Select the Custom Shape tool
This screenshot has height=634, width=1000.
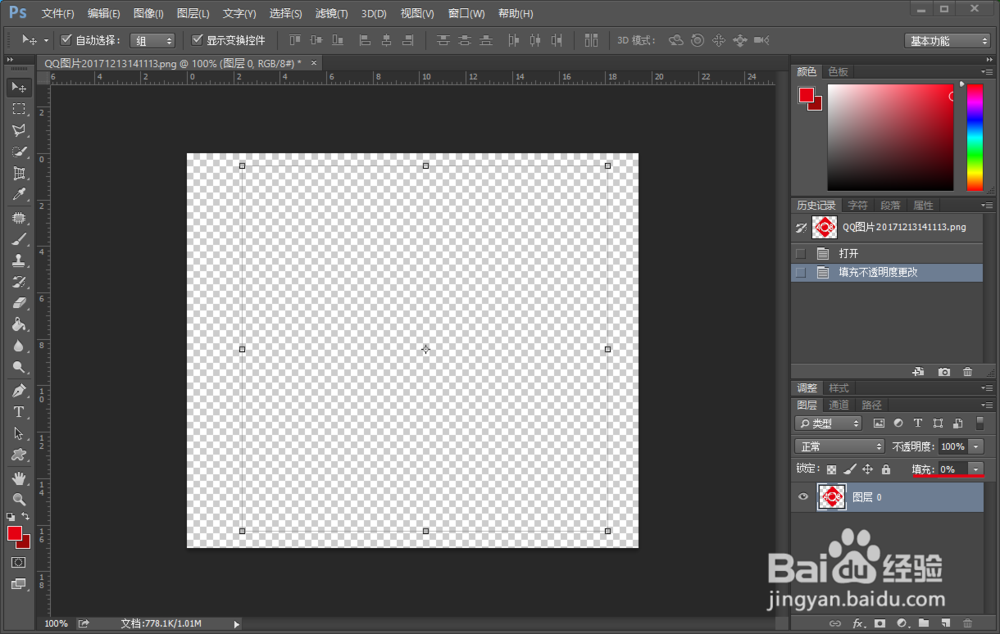pos(18,455)
